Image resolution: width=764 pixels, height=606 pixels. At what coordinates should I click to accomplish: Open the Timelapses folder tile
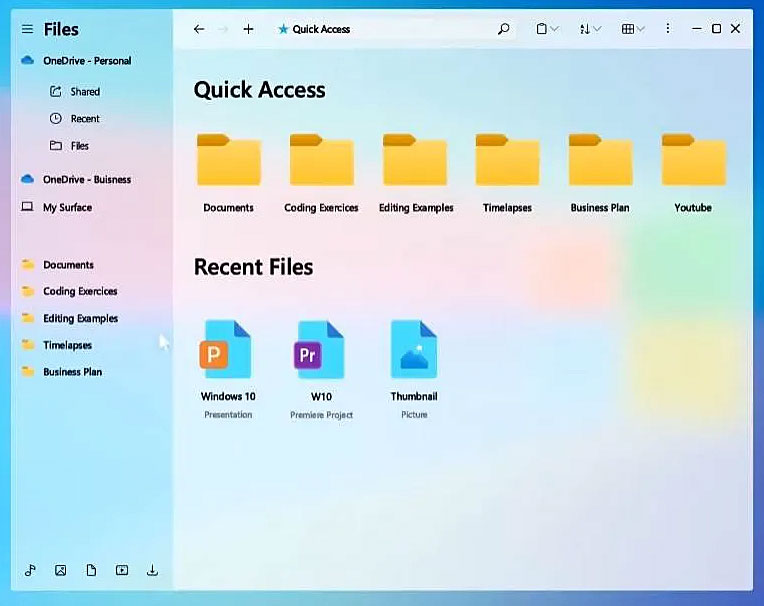pyautogui.click(x=507, y=173)
